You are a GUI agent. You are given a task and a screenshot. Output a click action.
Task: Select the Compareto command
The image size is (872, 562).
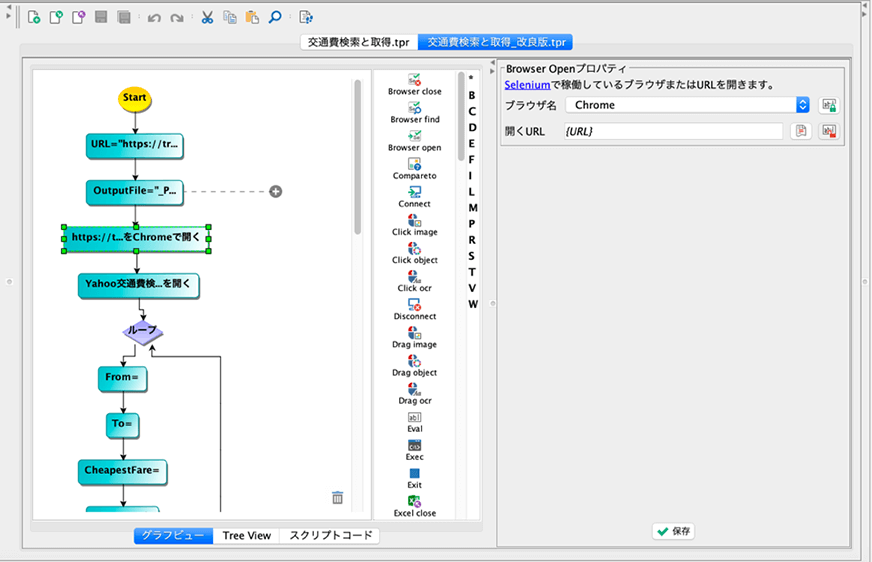click(x=415, y=169)
